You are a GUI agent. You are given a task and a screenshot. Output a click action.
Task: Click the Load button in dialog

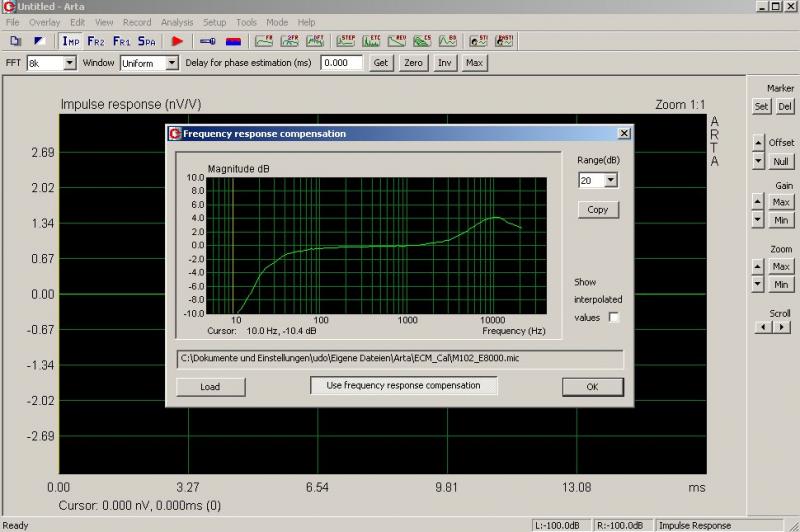click(x=210, y=387)
